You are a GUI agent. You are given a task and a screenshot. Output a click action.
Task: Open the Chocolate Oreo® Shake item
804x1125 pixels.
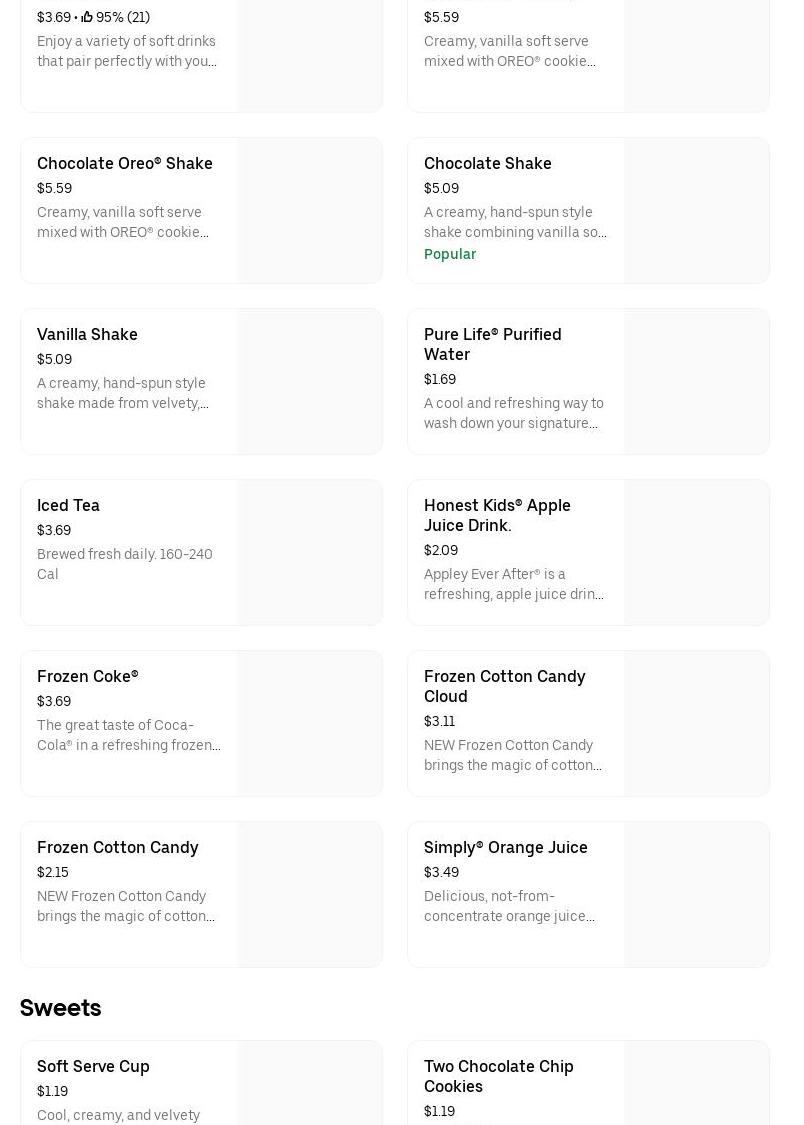point(125,164)
